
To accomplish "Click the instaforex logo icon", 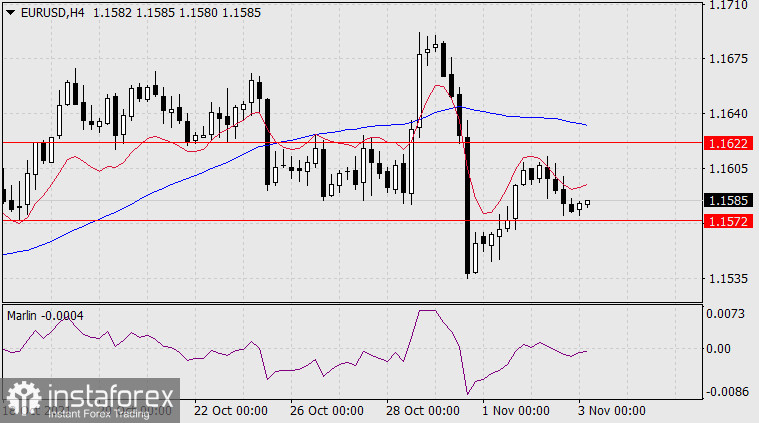I will (x=20, y=396).
